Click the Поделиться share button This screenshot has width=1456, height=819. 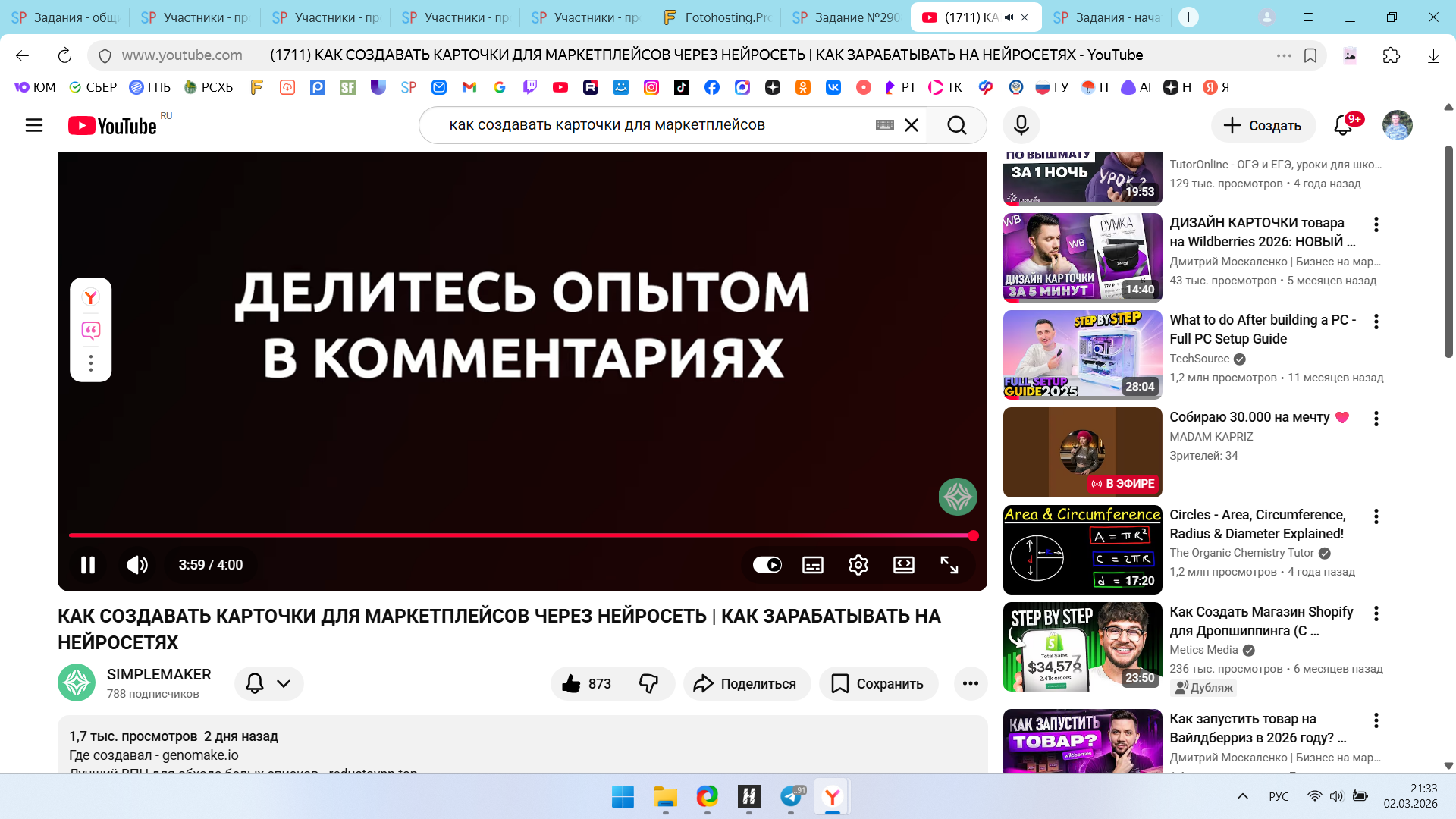coord(746,683)
